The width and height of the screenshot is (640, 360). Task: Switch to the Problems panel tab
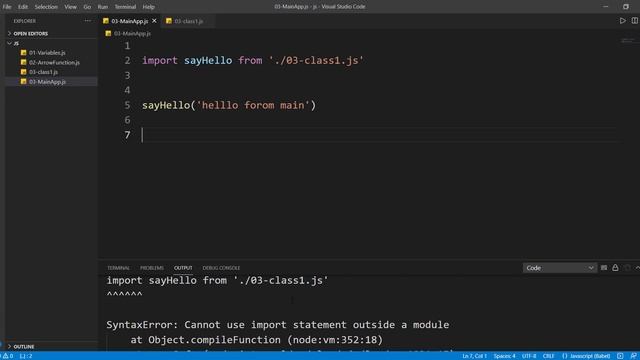152,268
